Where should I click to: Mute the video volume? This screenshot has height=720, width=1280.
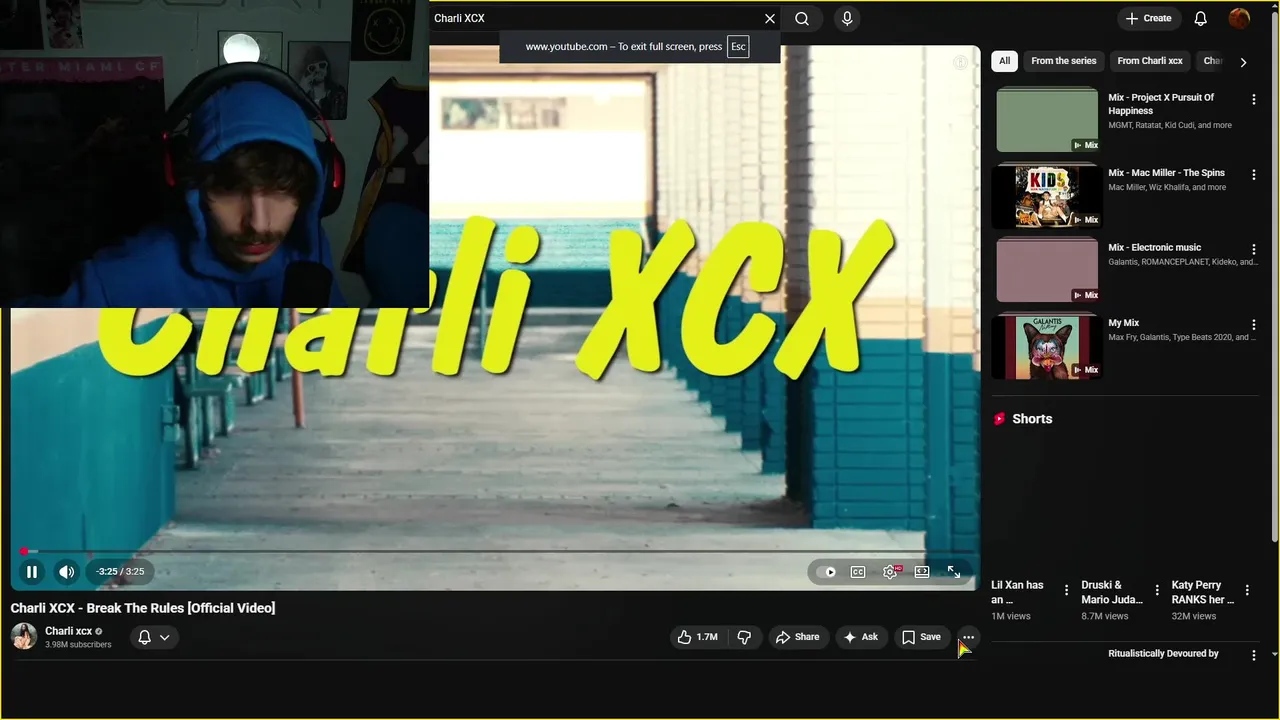click(x=66, y=572)
